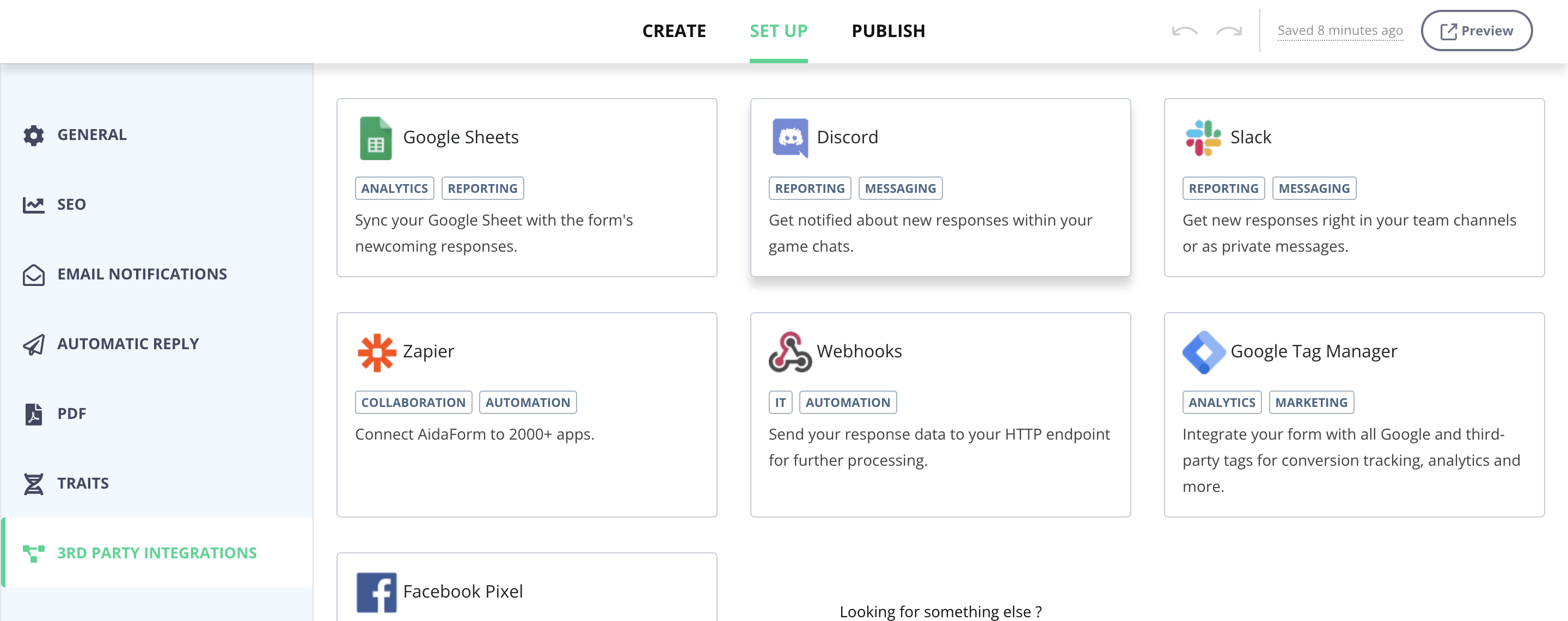Click the Email Notifications envelope icon
1568x621 pixels.
point(33,275)
